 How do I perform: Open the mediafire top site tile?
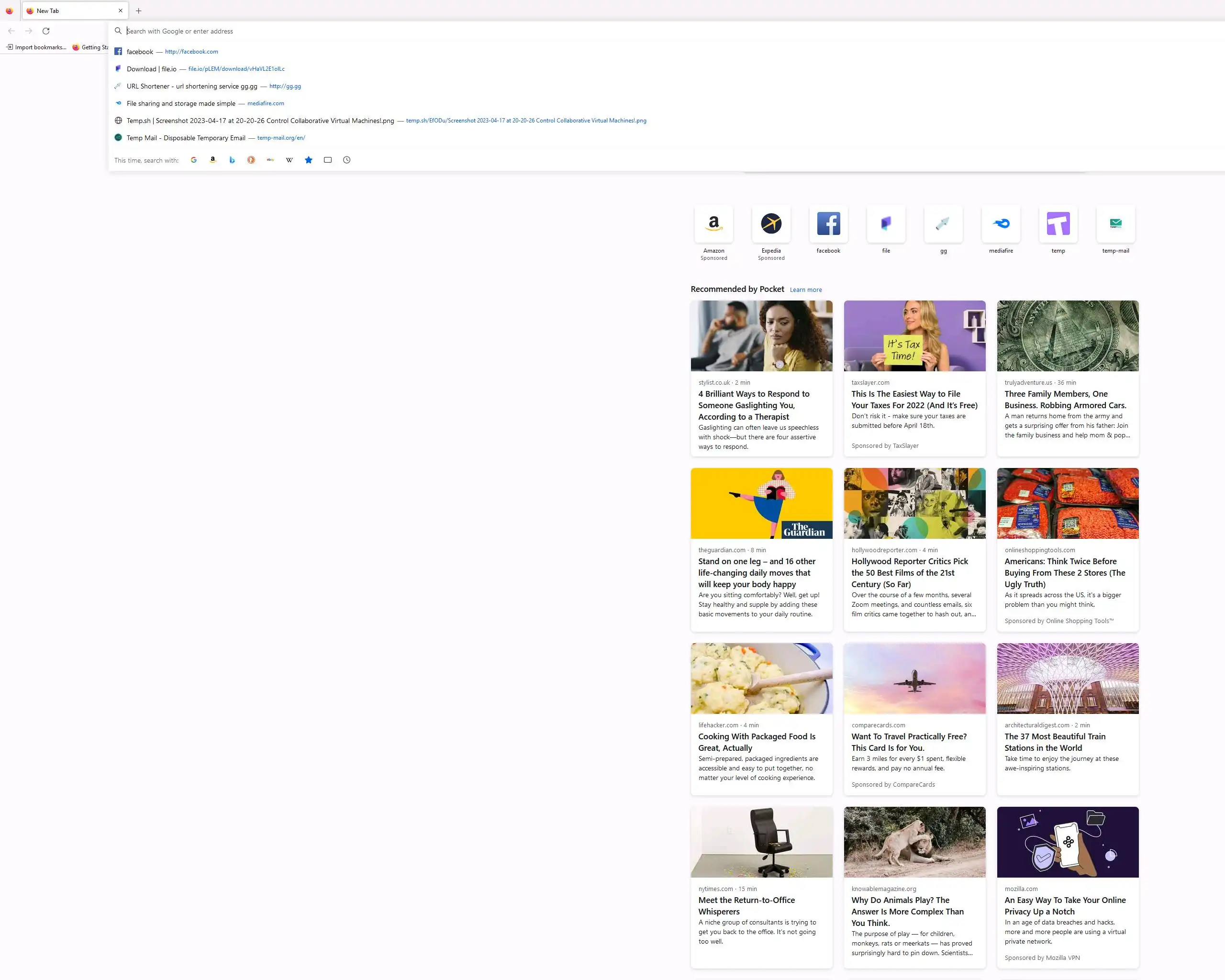point(1001,224)
